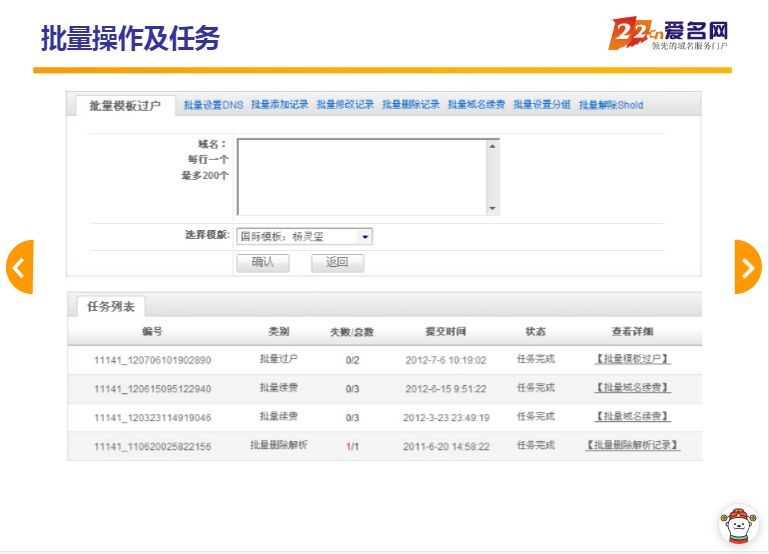Select the 批量模板过户 tab
769x554 pixels.
tap(125, 105)
